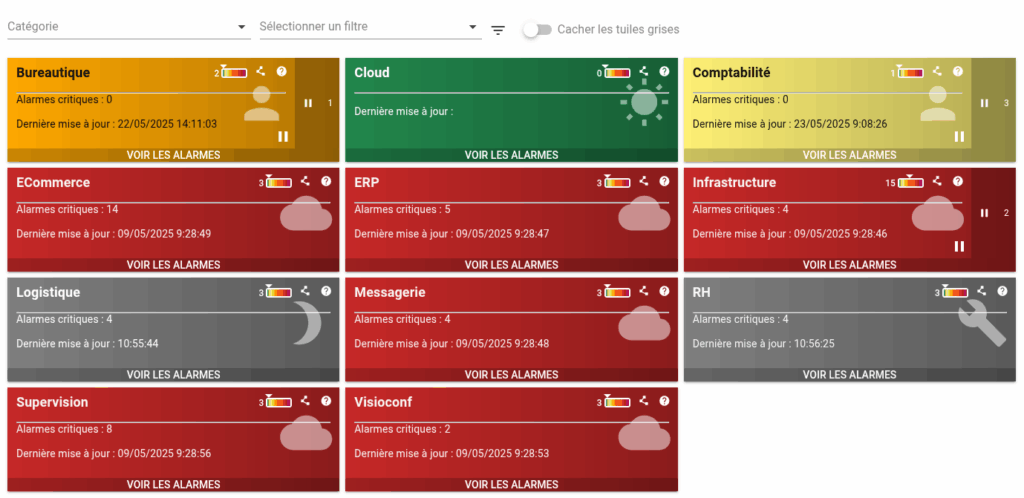This screenshot has width=1024, height=498.
Task: View alarms for ECommerce
Action: click(173, 265)
